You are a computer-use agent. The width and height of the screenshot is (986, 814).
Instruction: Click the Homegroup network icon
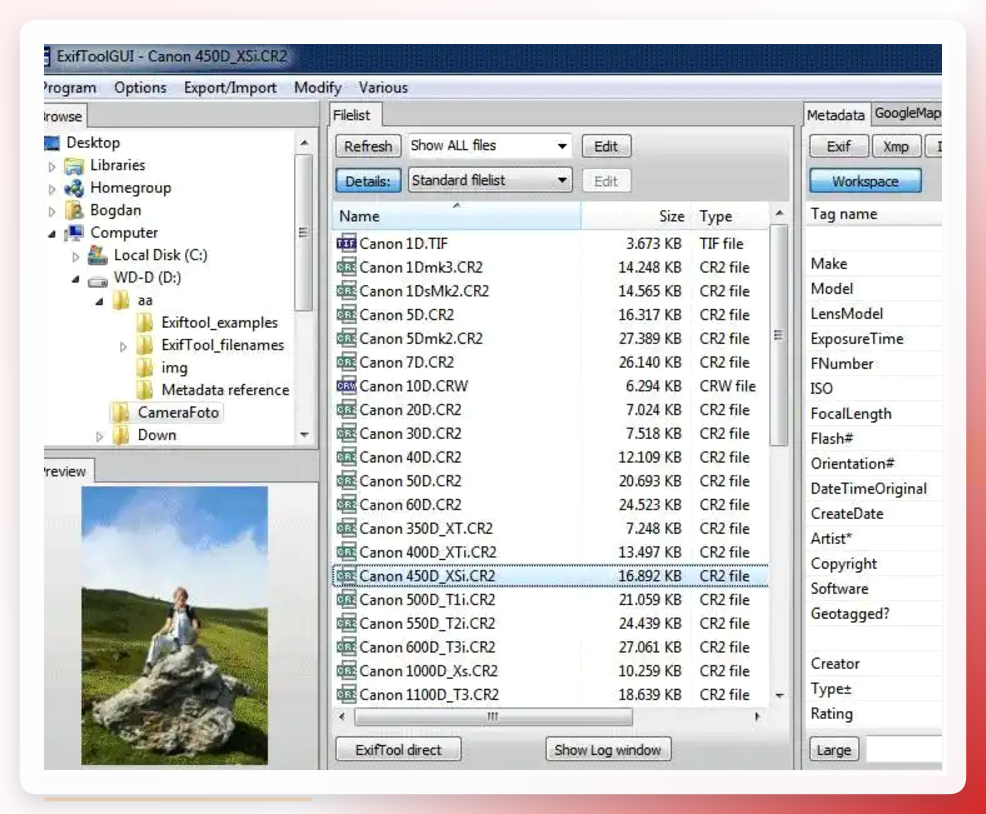coord(74,188)
